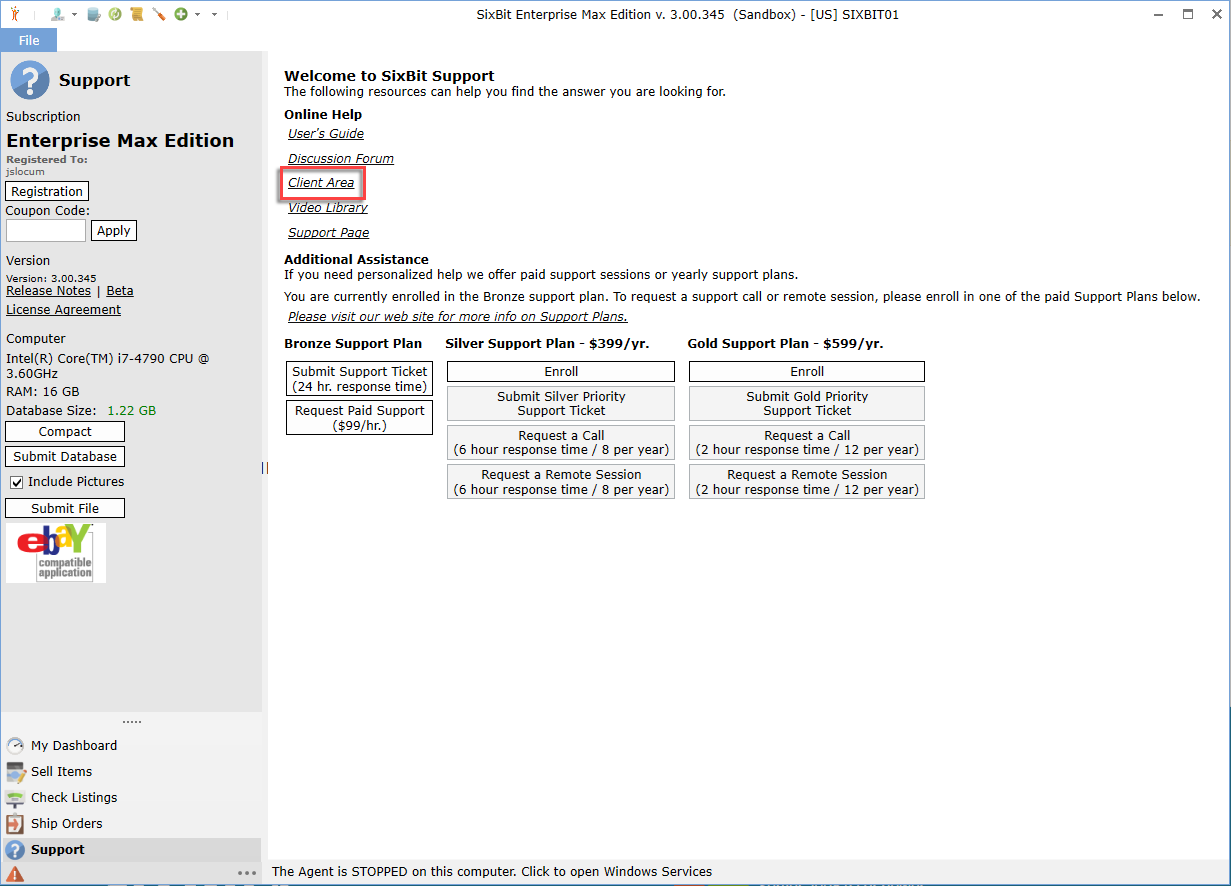1231x886 pixels.
Task: Click the navigation pane grip dots
Action: (x=131, y=722)
